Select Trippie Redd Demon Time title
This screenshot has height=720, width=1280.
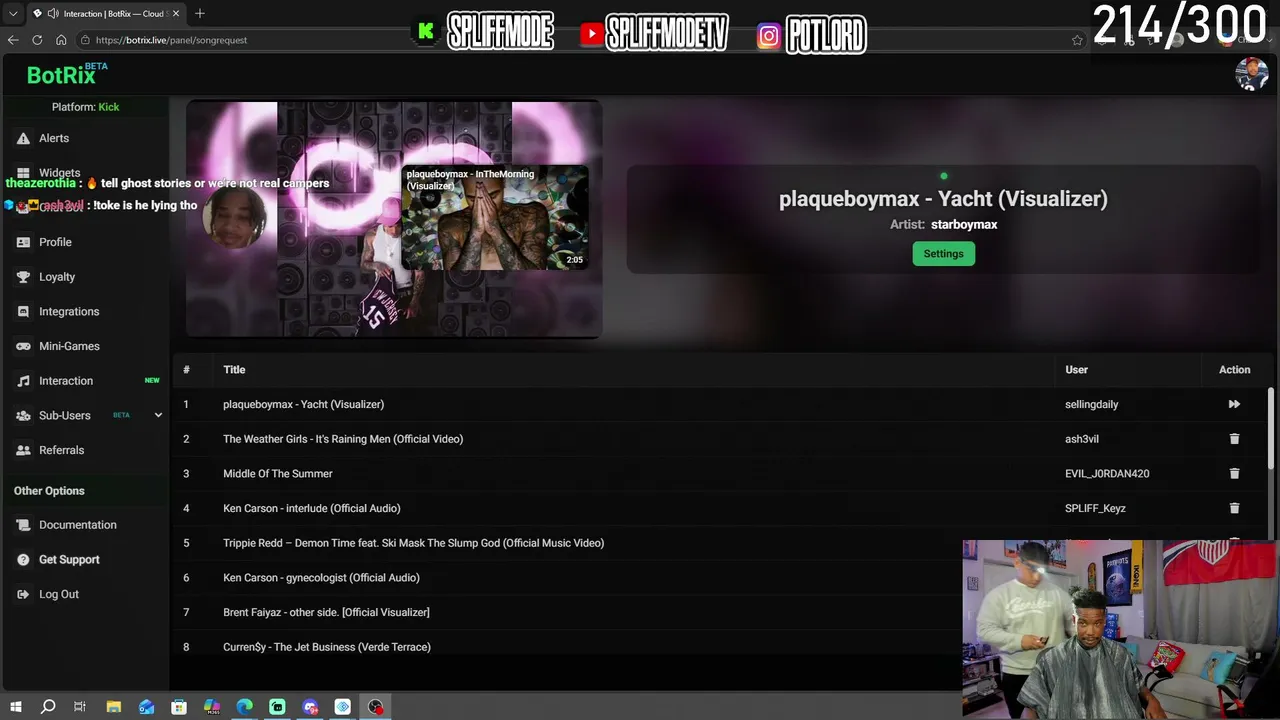coord(413,543)
